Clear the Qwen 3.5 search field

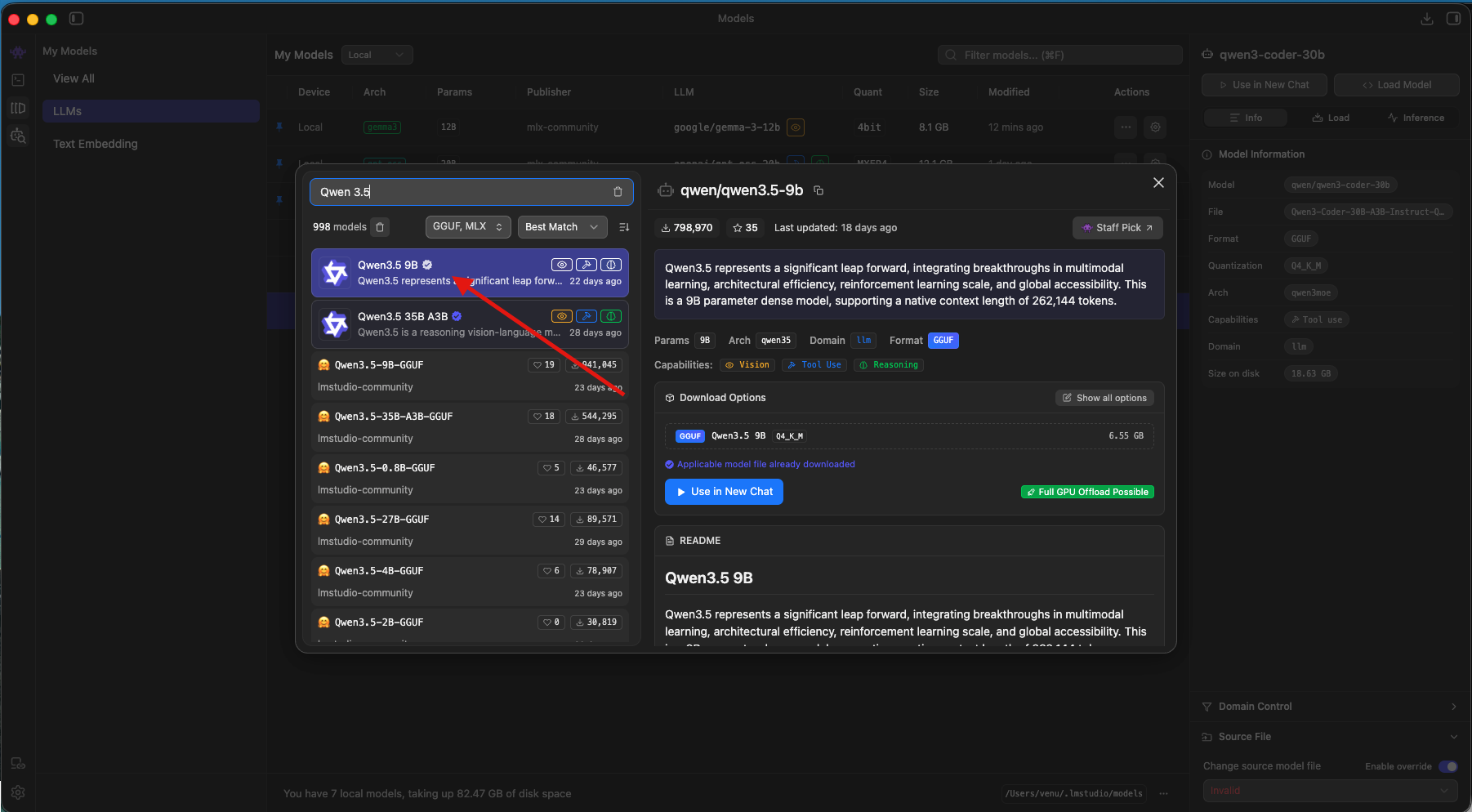point(618,192)
